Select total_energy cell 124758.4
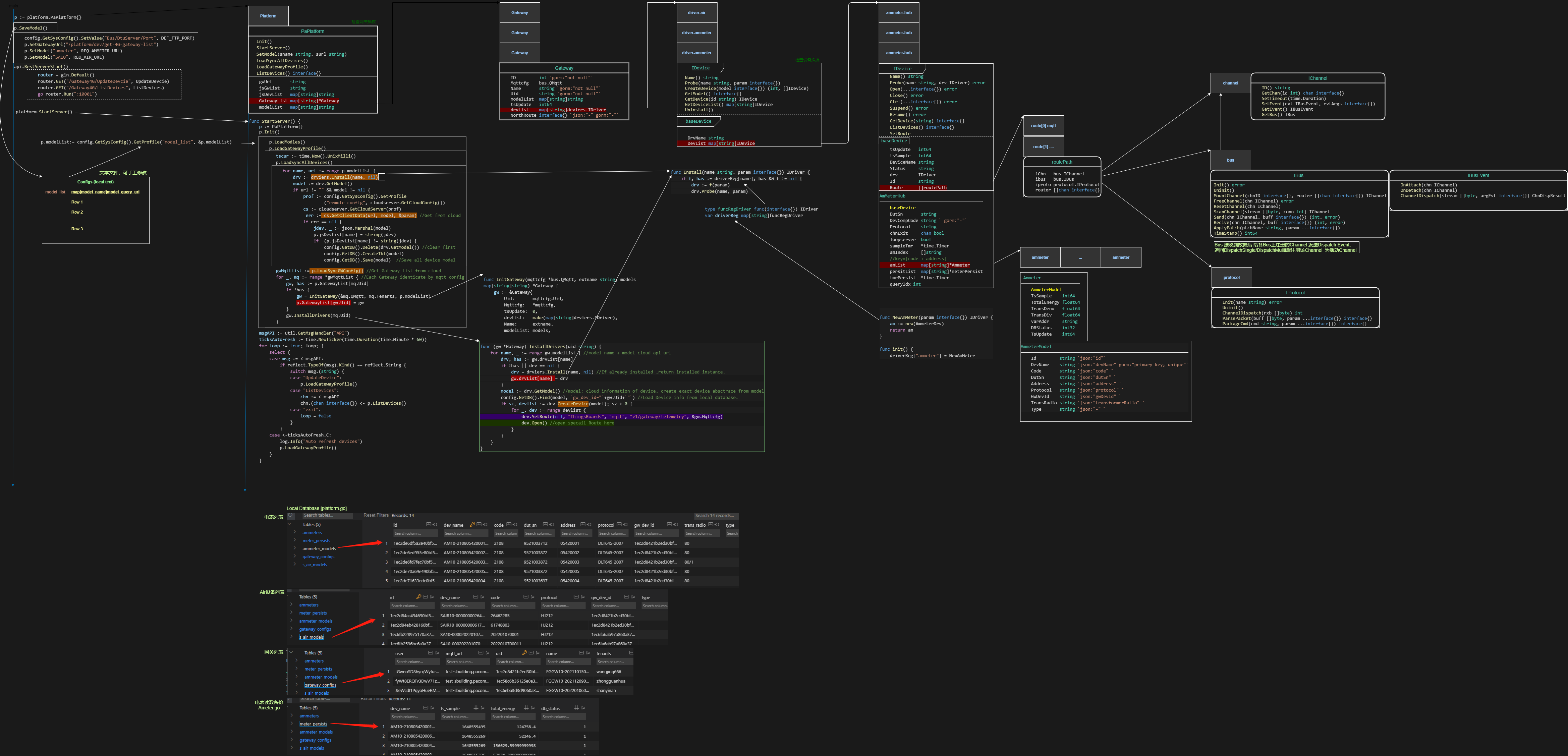 [526, 727]
